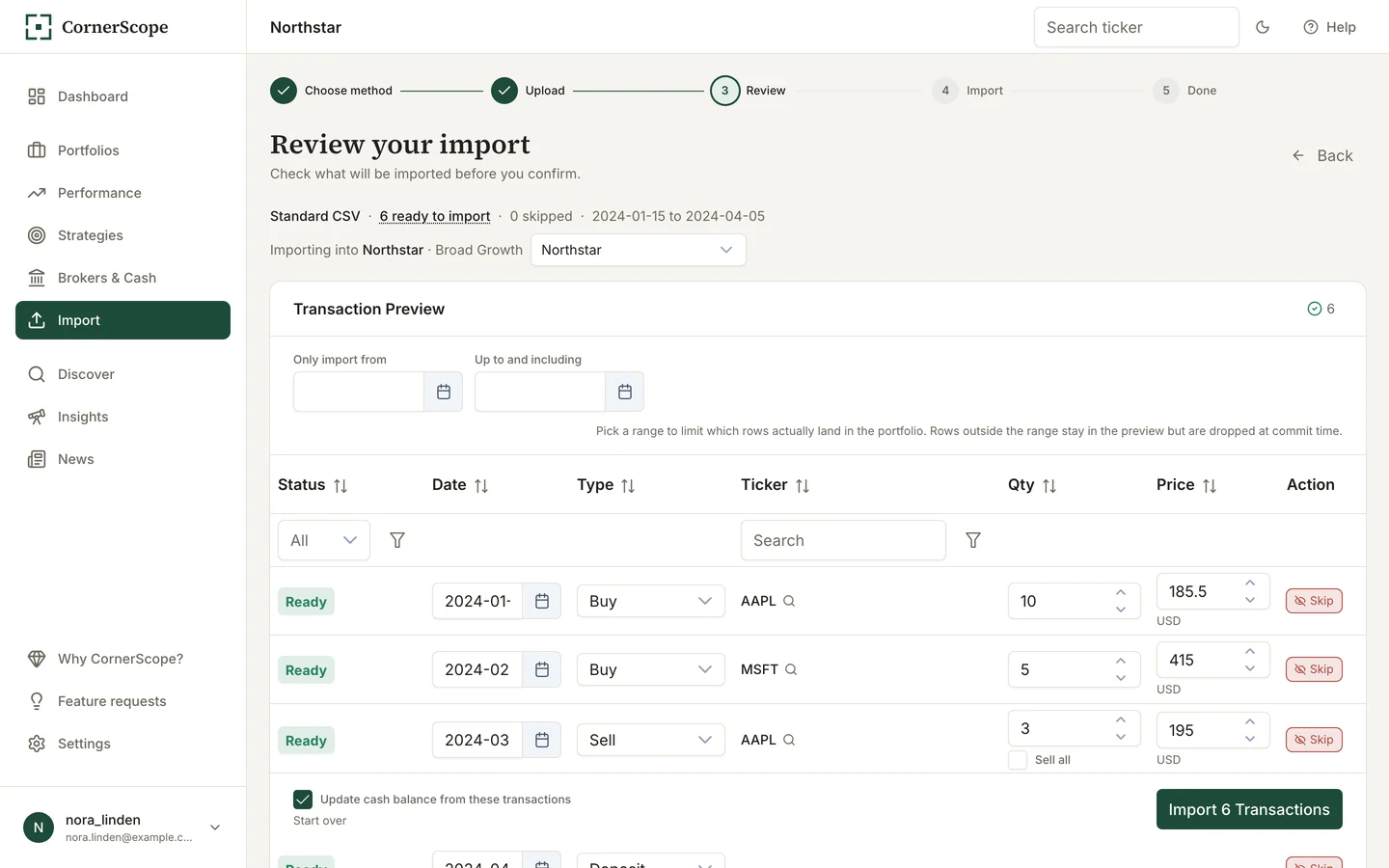
Task: Open Type dropdown for MSFT row
Action: click(x=651, y=669)
